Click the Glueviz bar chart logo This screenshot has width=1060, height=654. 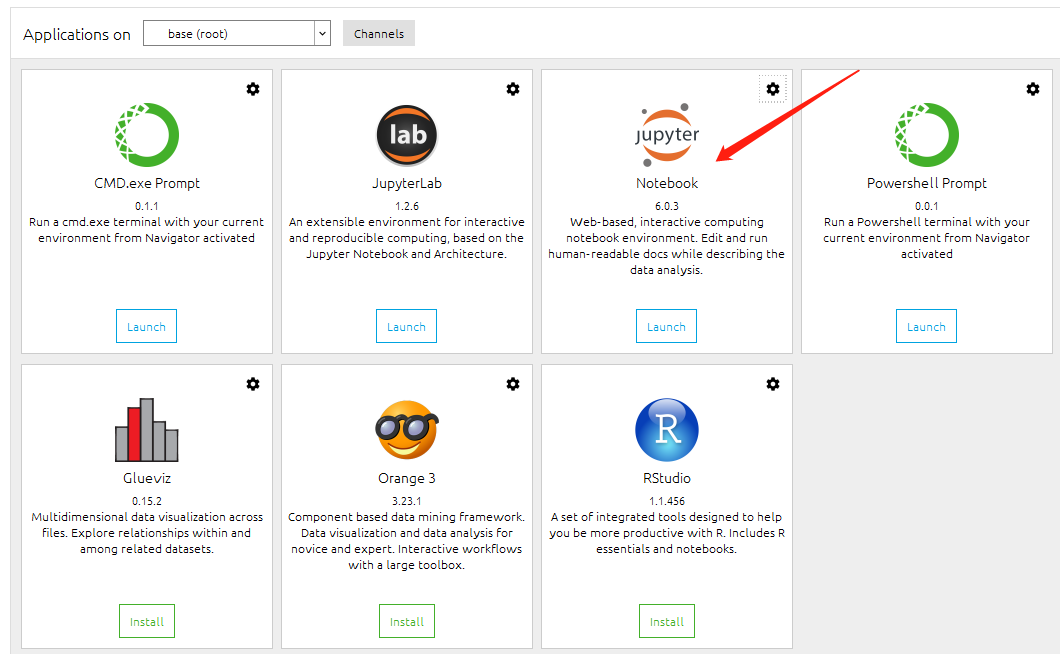[147, 429]
